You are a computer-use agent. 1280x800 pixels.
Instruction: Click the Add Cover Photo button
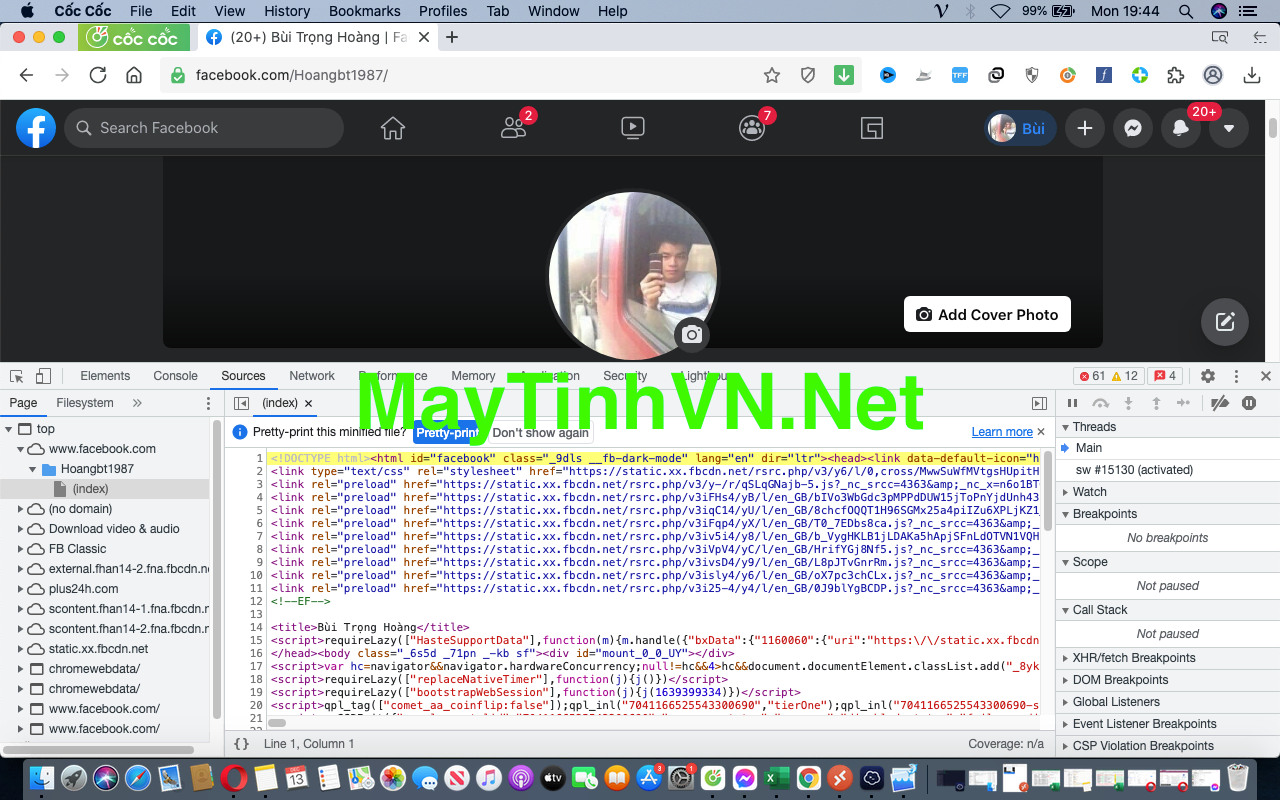click(x=987, y=314)
